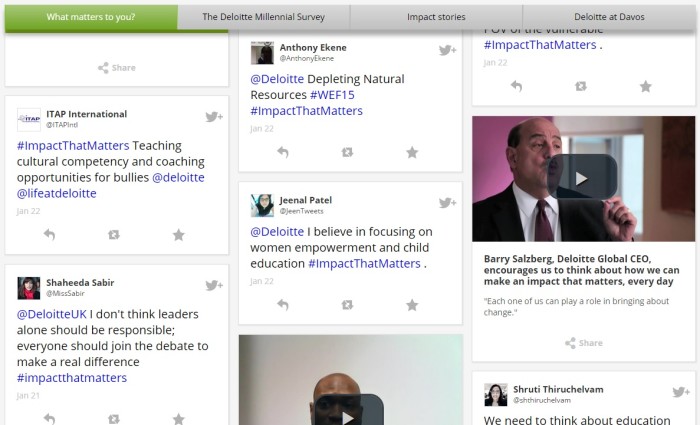Open Shruti Thiruchelvam's name link
The height and width of the screenshot is (425, 700).
[x=558, y=389]
